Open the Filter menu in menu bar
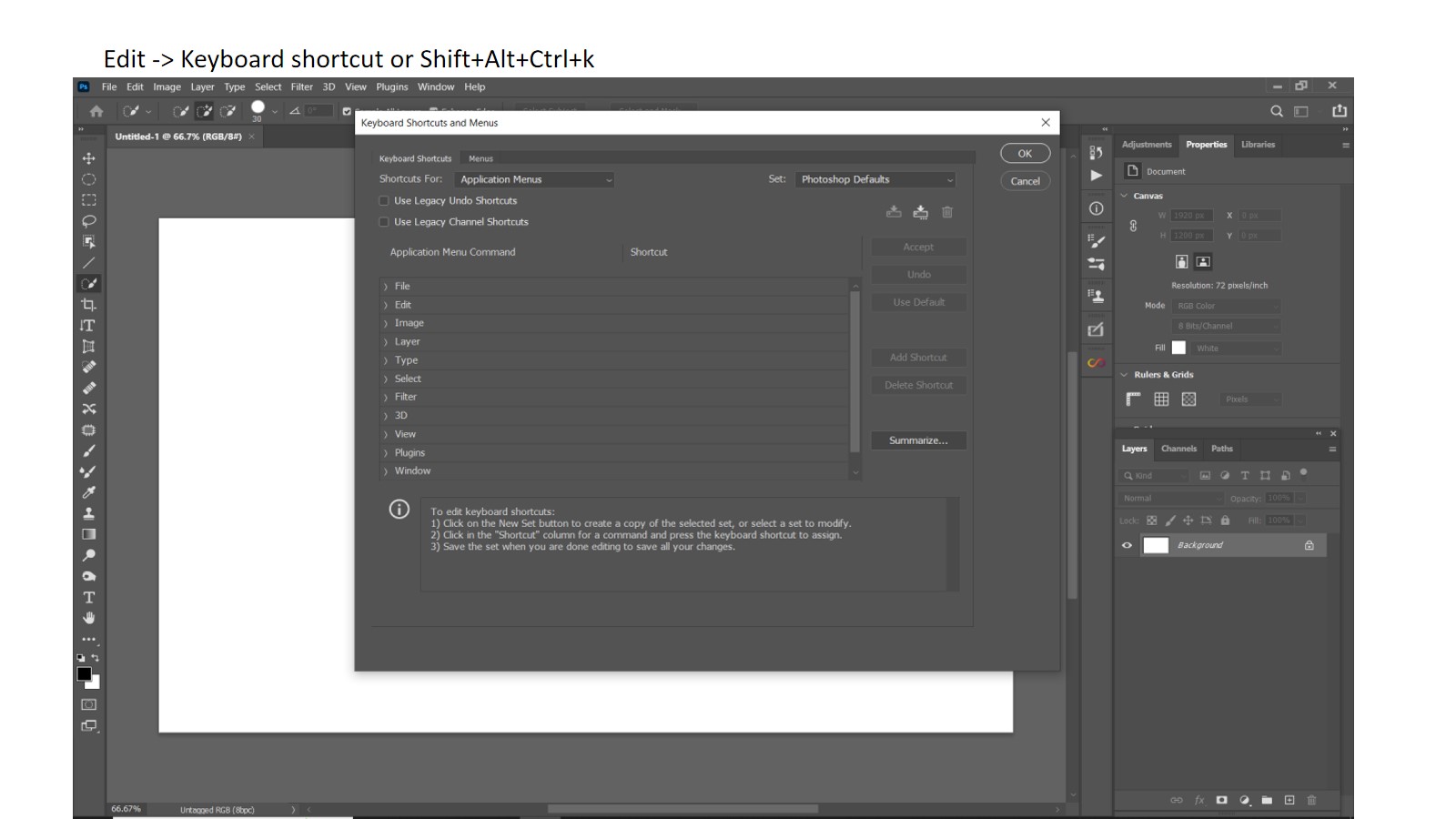Viewport: 1456px width, 819px height. (x=302, y=87)
